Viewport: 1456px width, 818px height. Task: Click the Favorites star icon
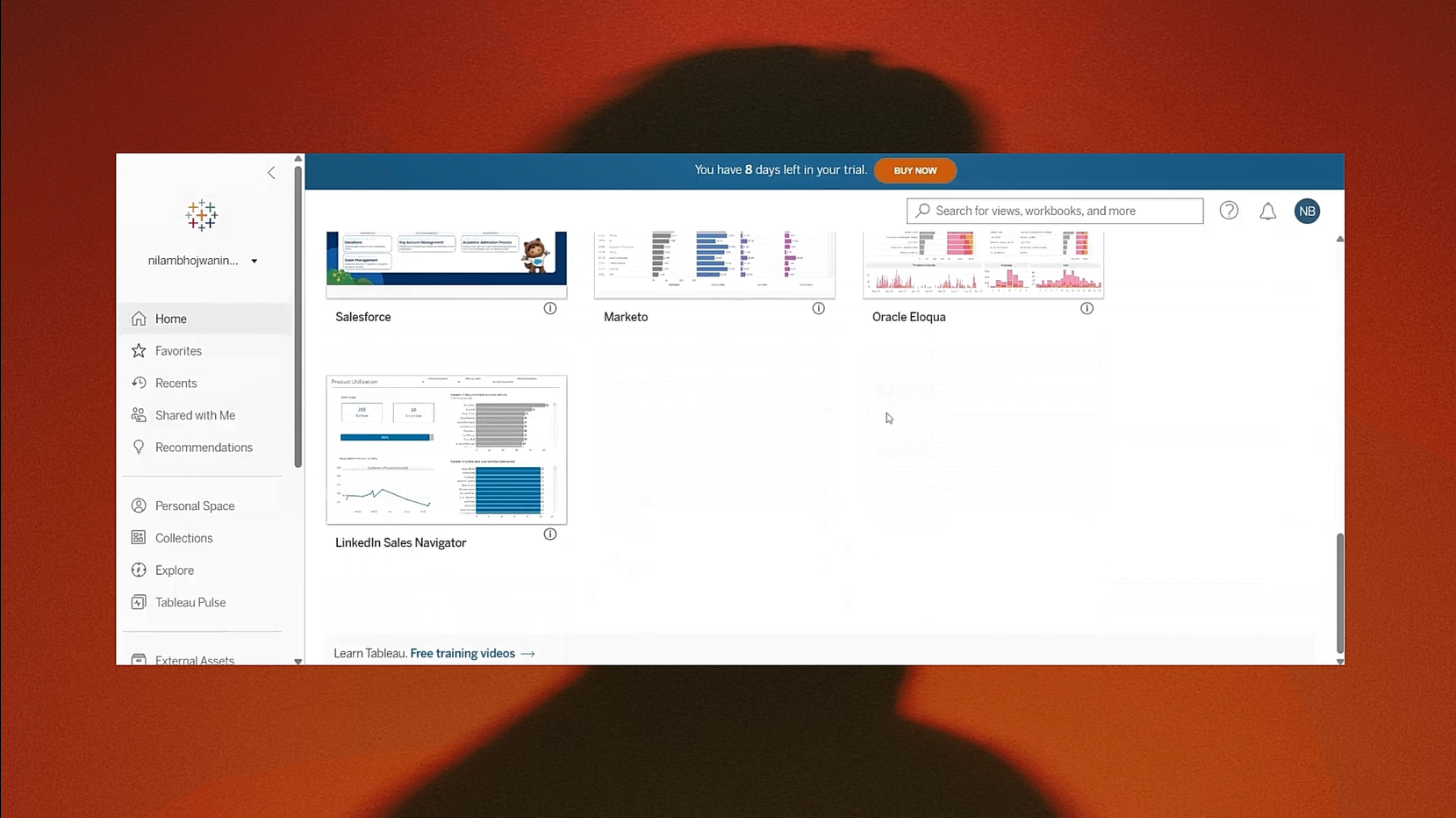coord(139,351)
